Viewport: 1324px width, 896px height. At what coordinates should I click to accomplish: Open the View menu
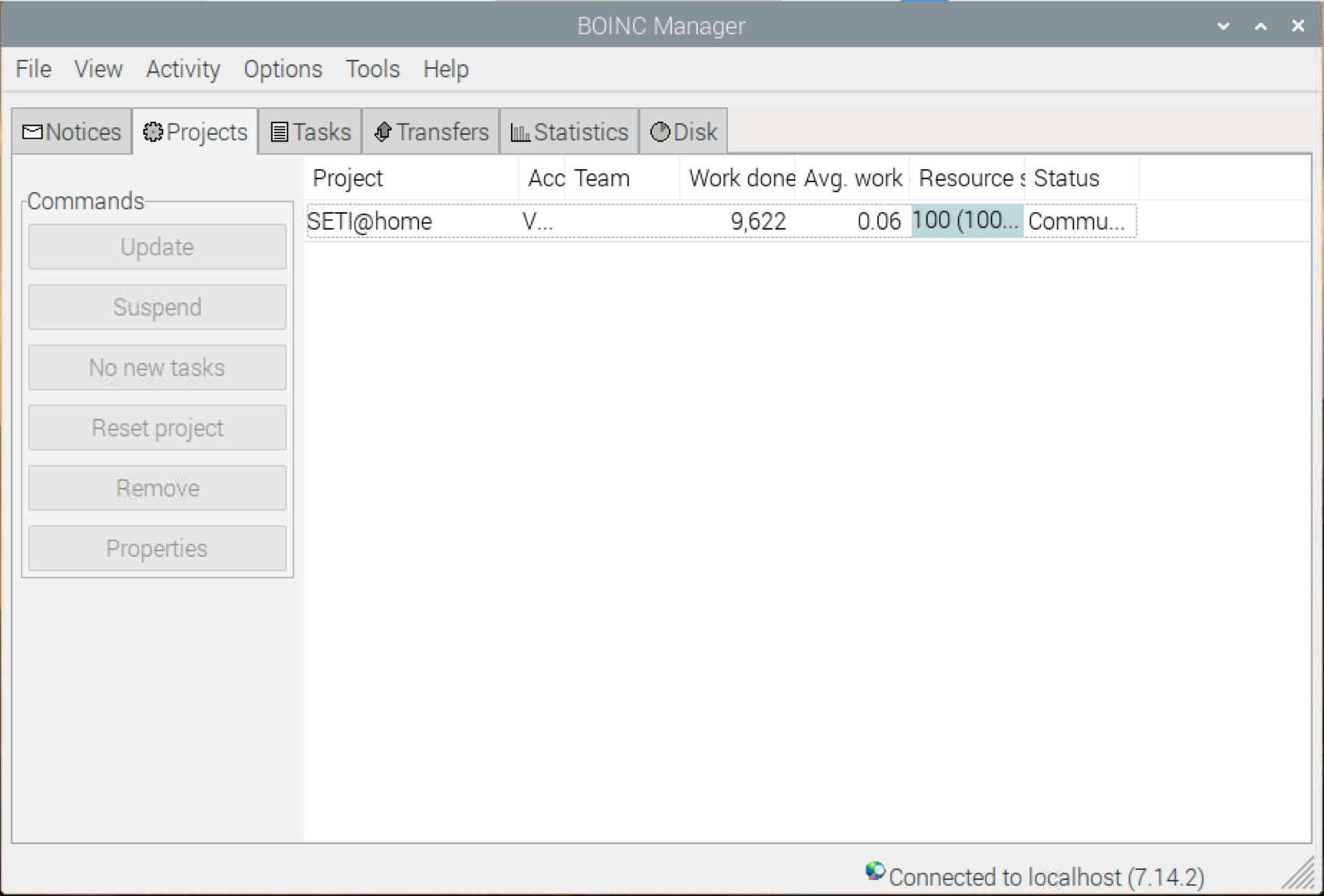coord(98,70)
